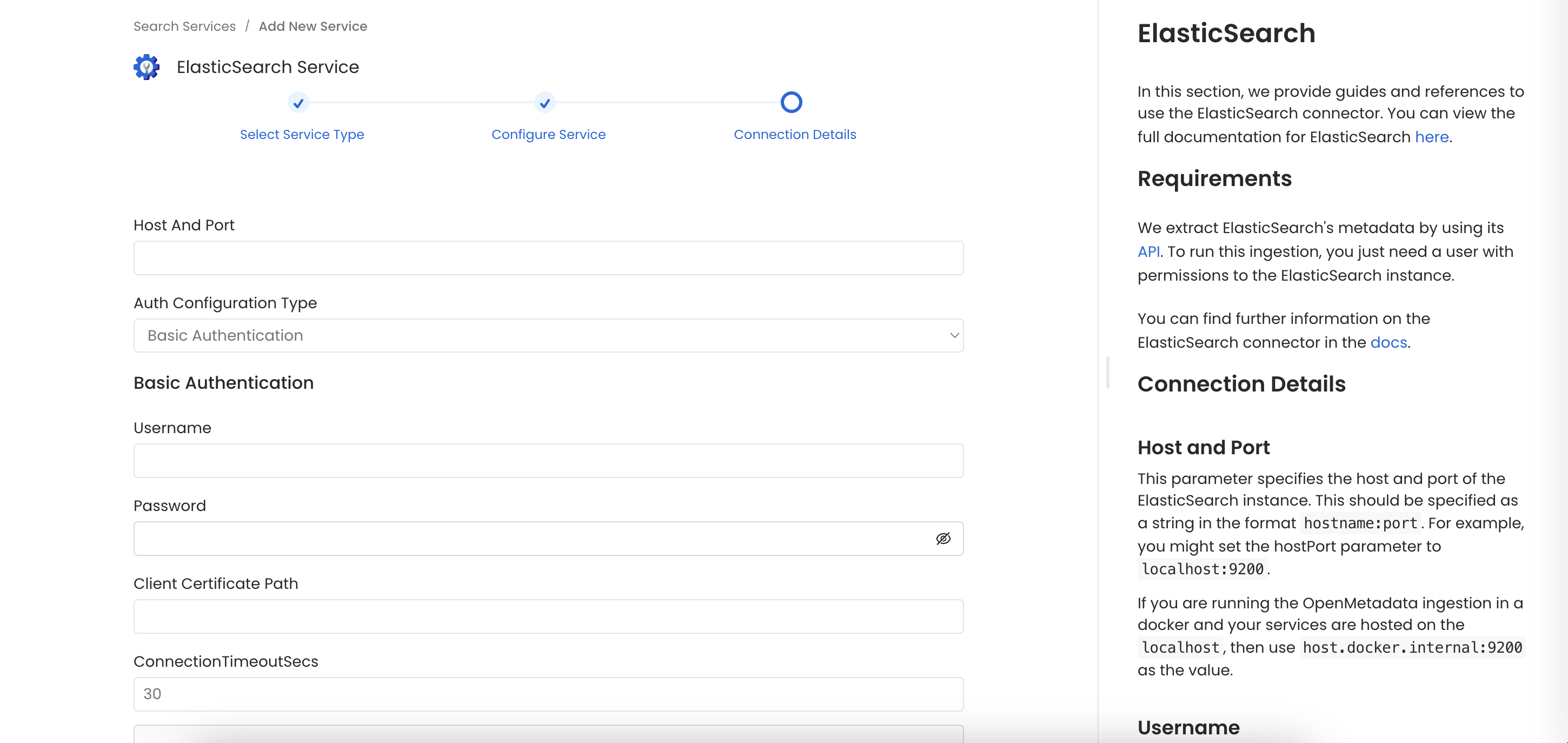The width and height of the screenshot is (1568, 743).
Task: Click the ConnectionTimeoutSecs input field
Action: point(548,694)
